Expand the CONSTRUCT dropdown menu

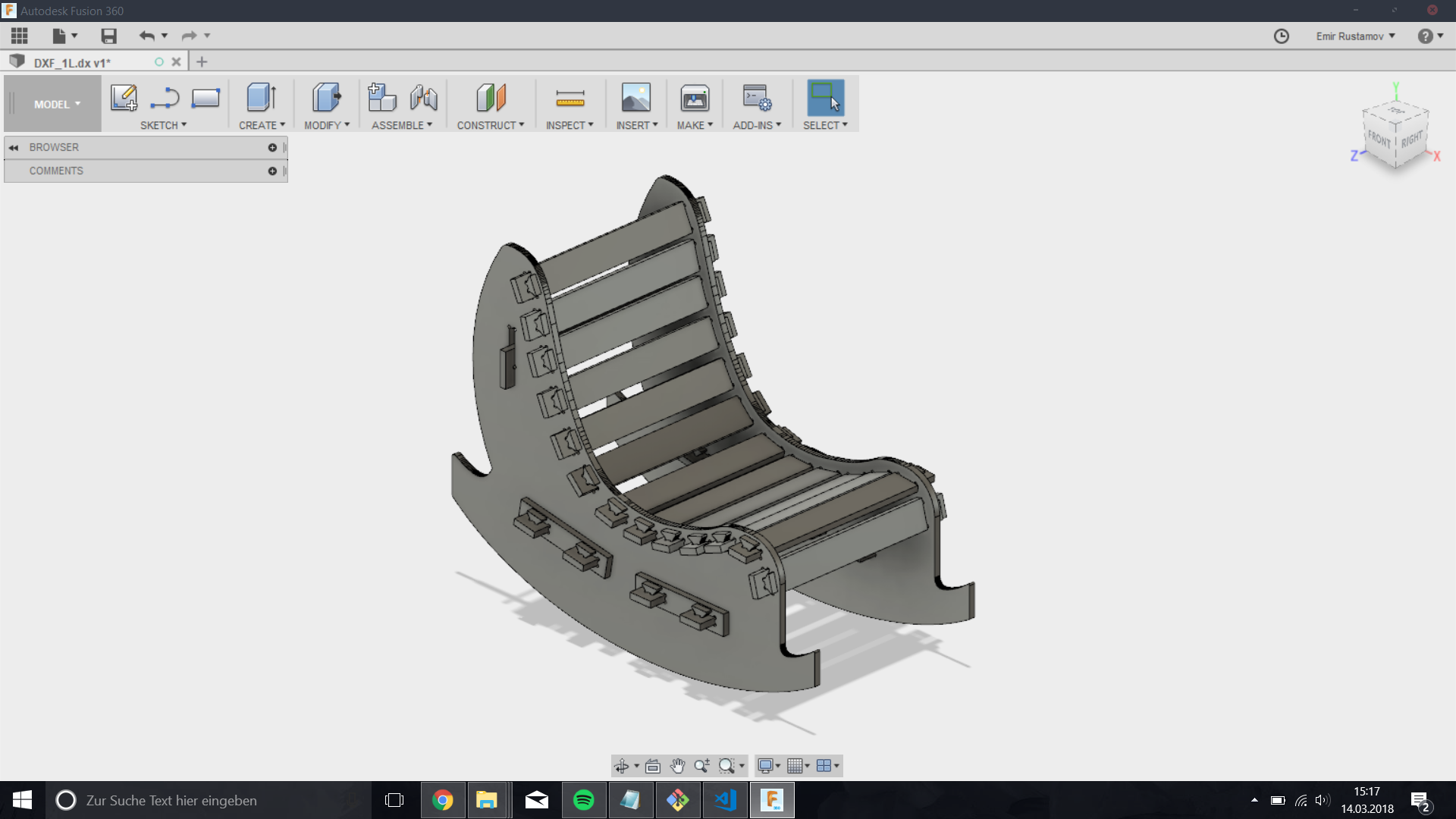click(490, 125)
